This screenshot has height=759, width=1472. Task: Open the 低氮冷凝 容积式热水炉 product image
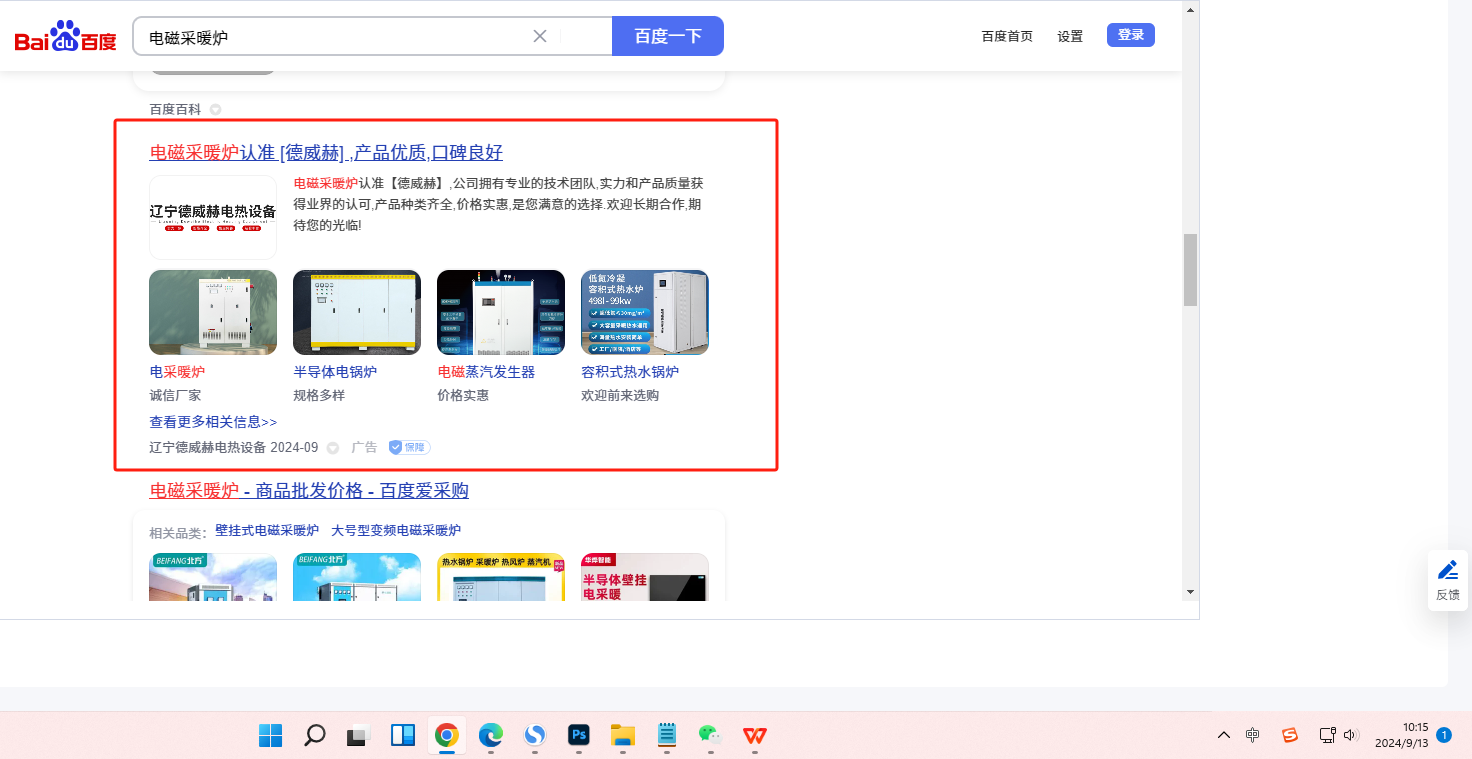pos(645,312)
